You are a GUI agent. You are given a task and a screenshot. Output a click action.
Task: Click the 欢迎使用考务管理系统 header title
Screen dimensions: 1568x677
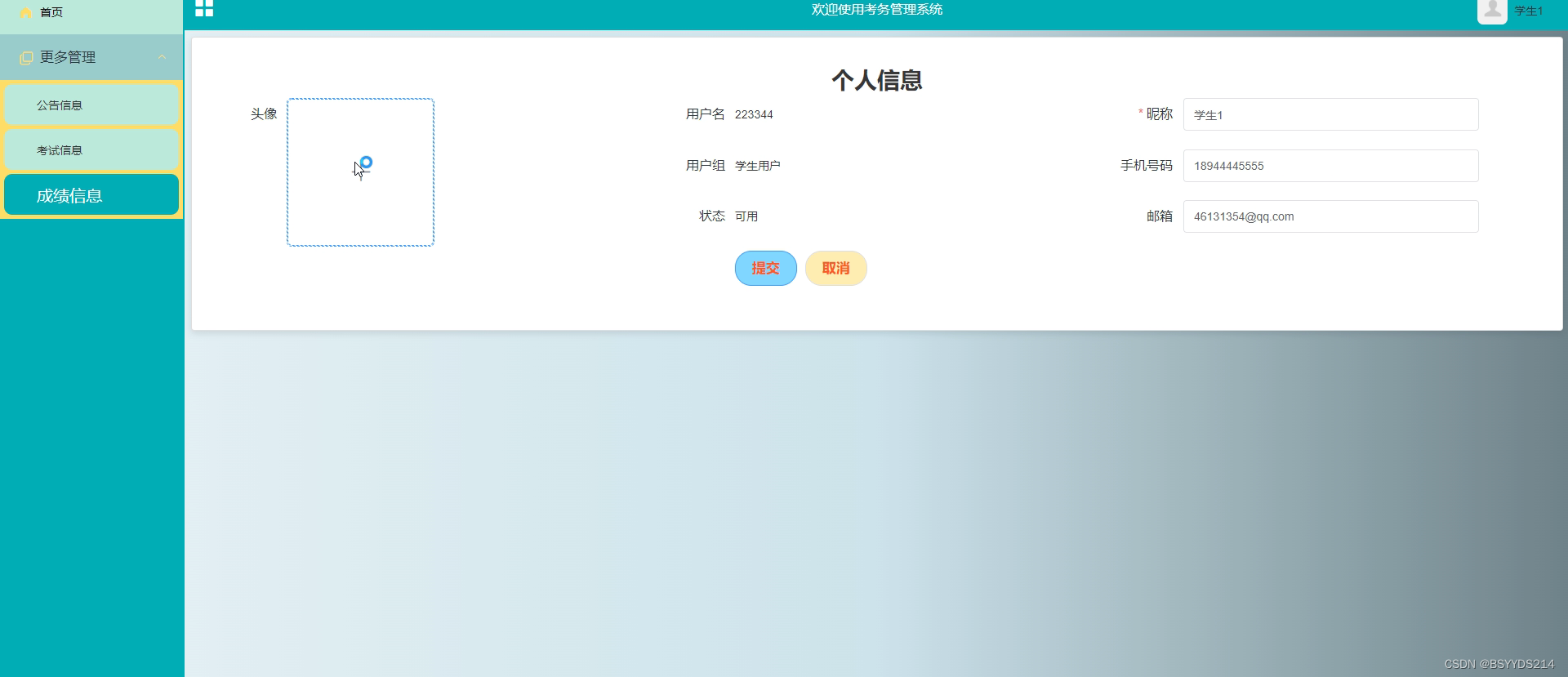[877, 10]
